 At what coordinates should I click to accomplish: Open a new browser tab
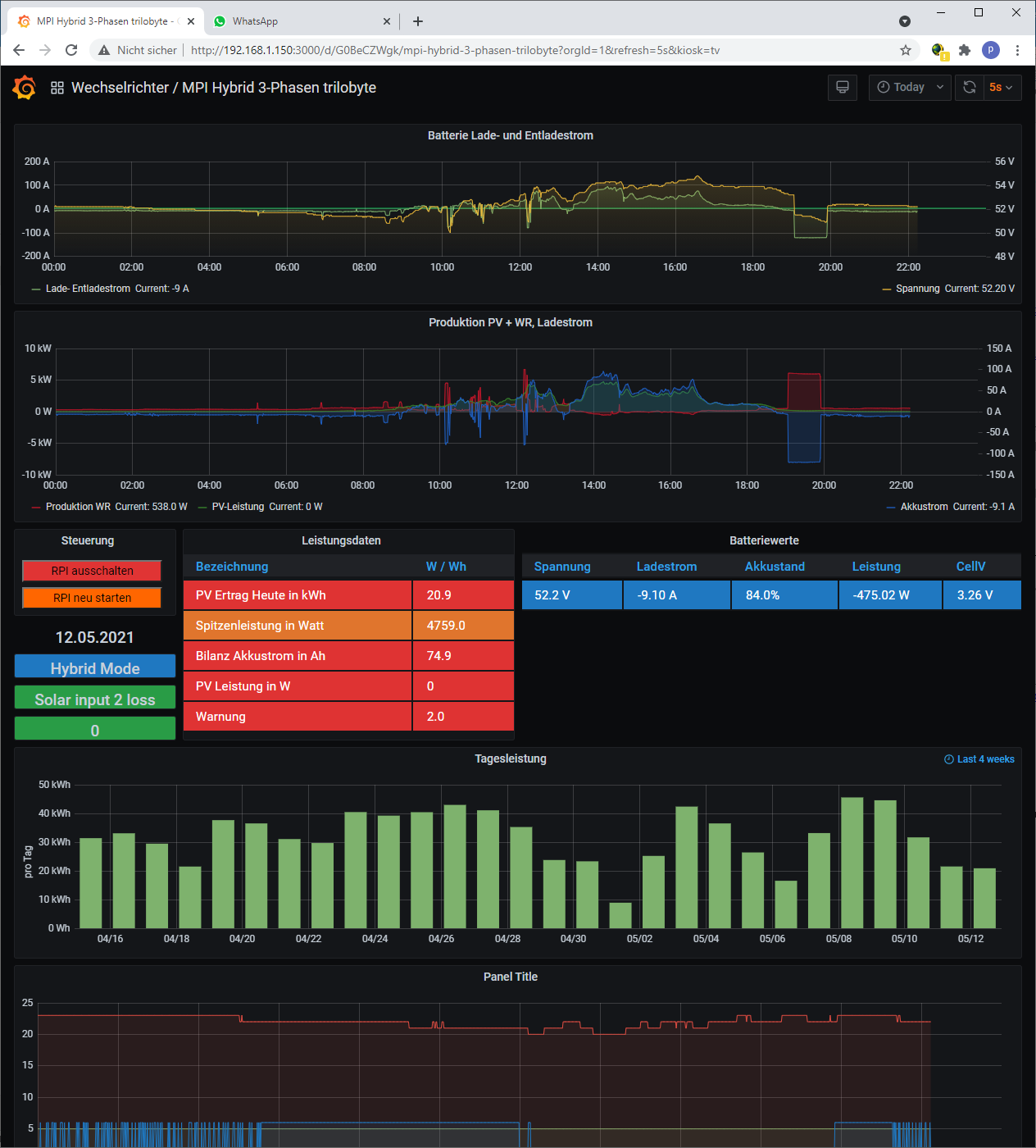(x=418, y=21)
